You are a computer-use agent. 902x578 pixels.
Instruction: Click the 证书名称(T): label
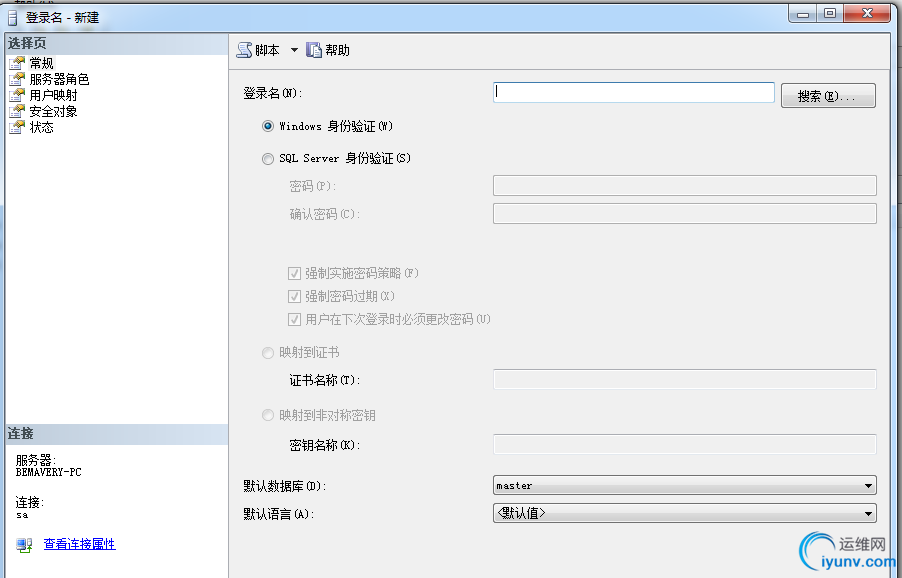(325, 380)
